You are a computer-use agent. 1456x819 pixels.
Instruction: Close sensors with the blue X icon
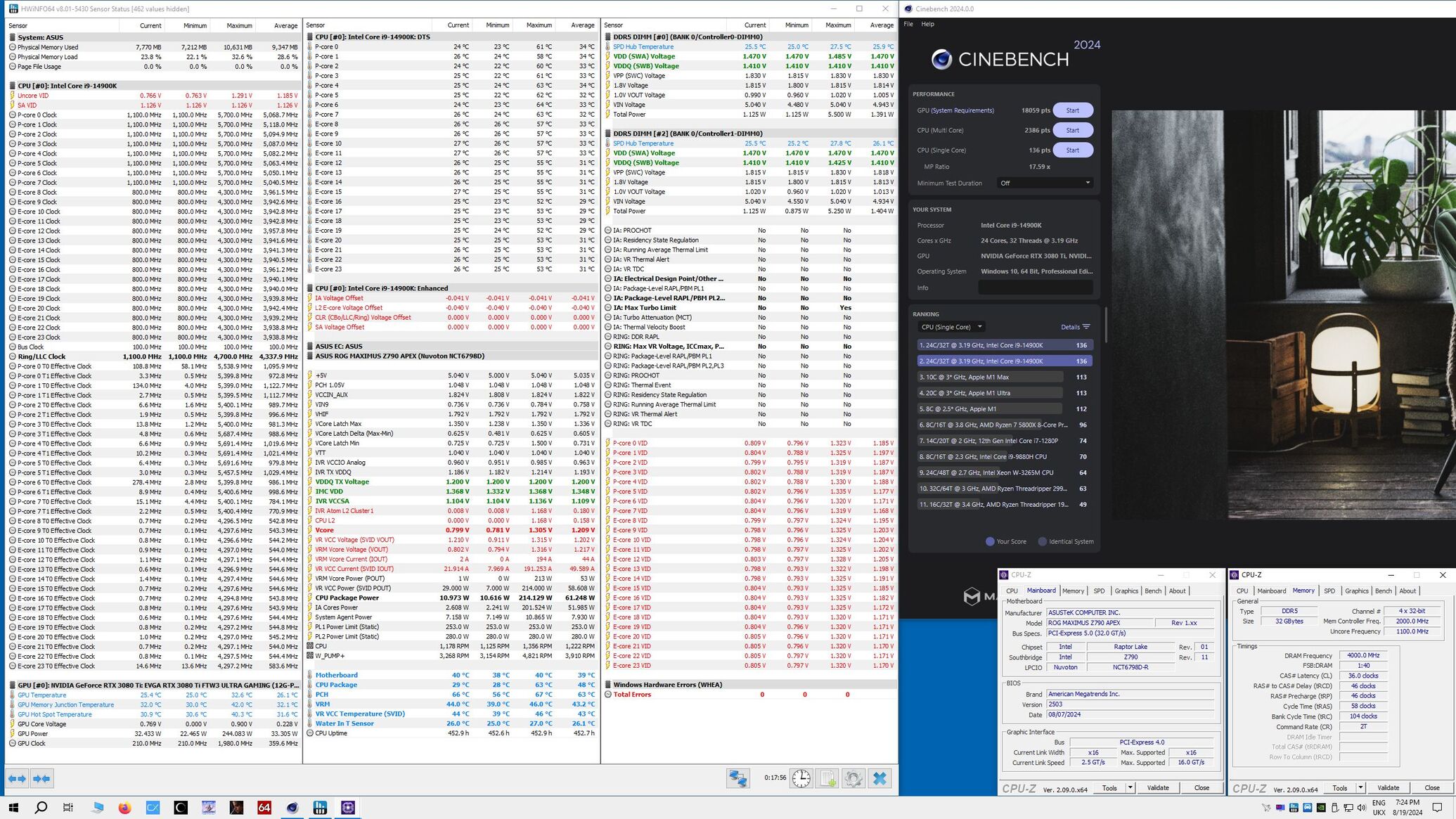coord(880,778)
